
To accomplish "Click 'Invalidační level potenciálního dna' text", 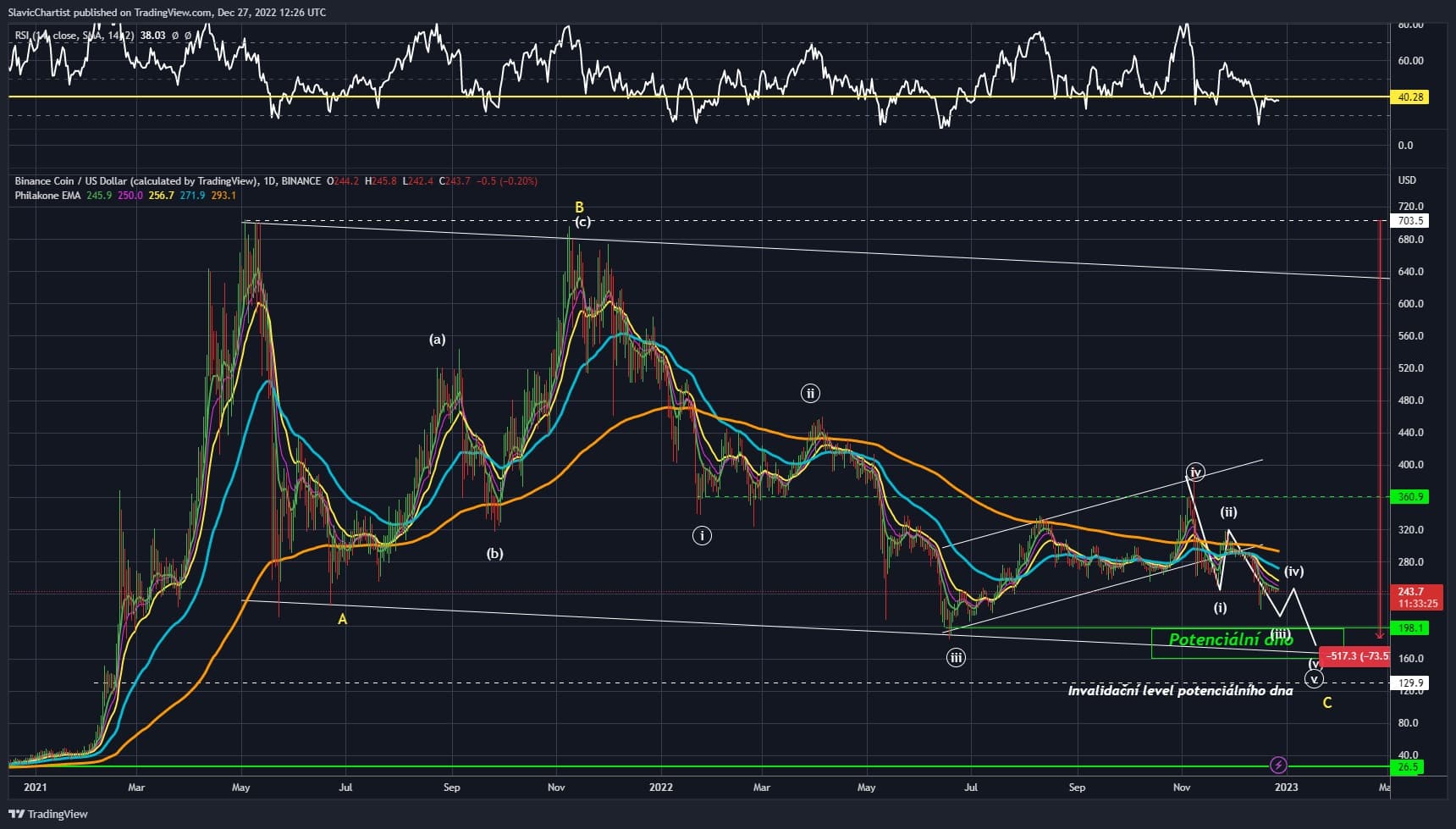I will [x=1180, y=691].
